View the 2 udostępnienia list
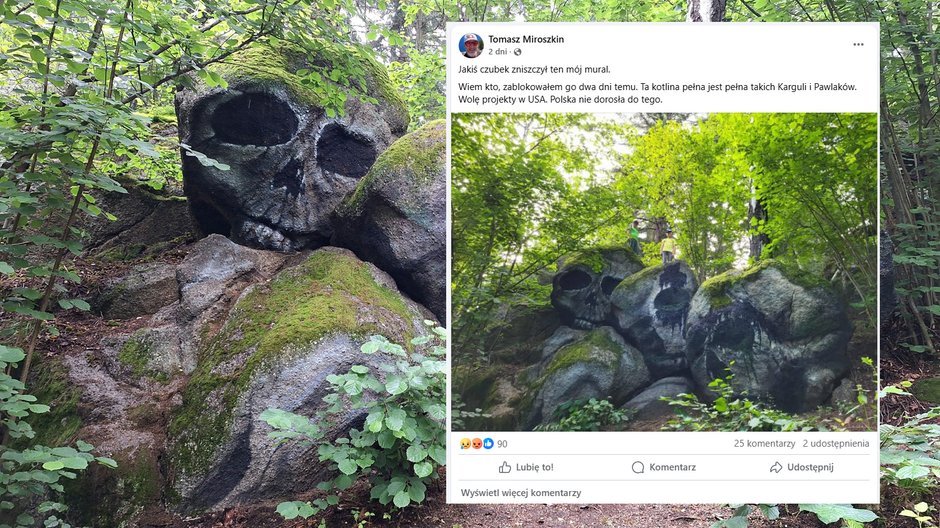 tap(836, 443)
